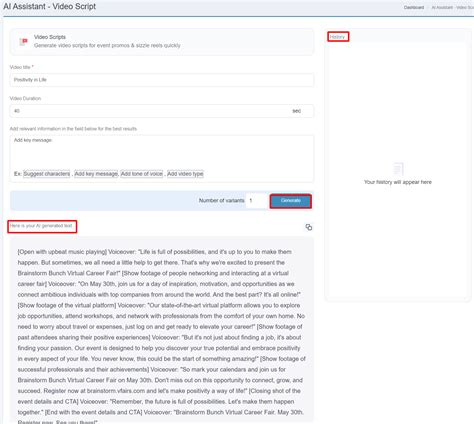Click inside the Add key message textarea

coord(162,152)
